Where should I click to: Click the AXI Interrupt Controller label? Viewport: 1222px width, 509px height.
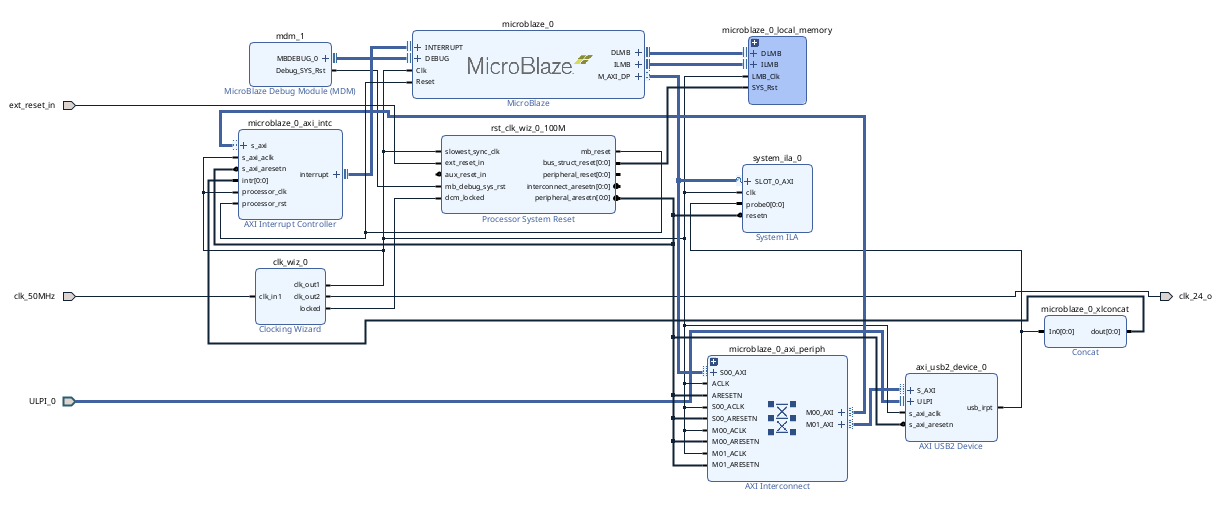pos(290,224)
